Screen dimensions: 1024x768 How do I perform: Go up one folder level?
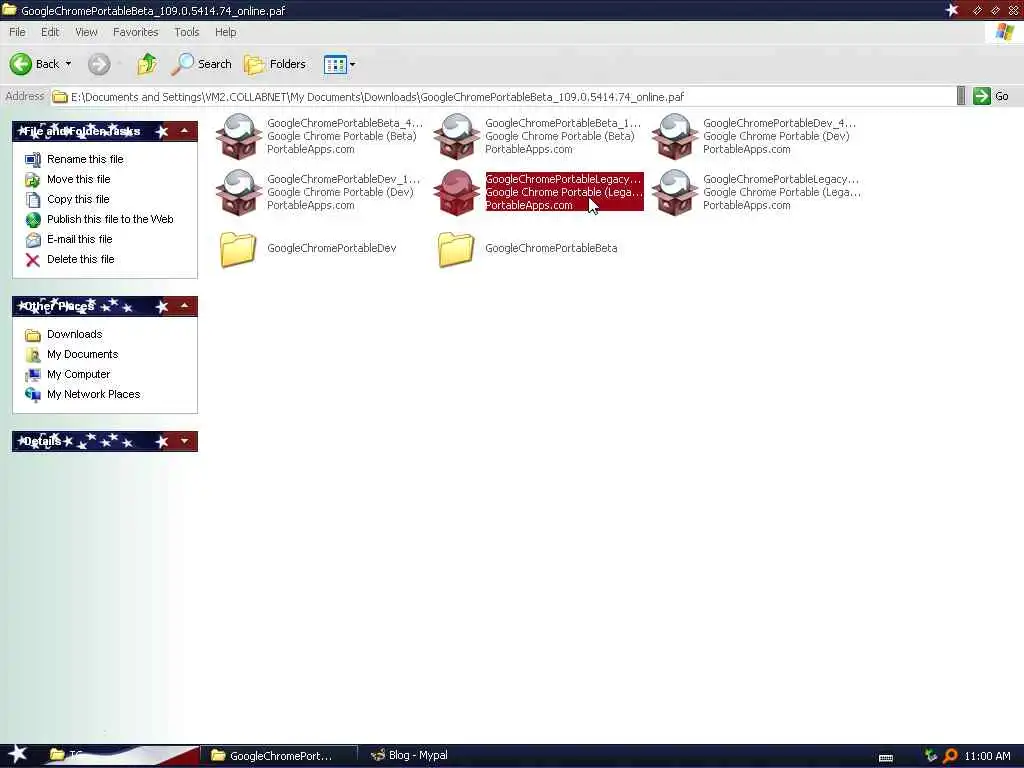(x=148, y=64)
